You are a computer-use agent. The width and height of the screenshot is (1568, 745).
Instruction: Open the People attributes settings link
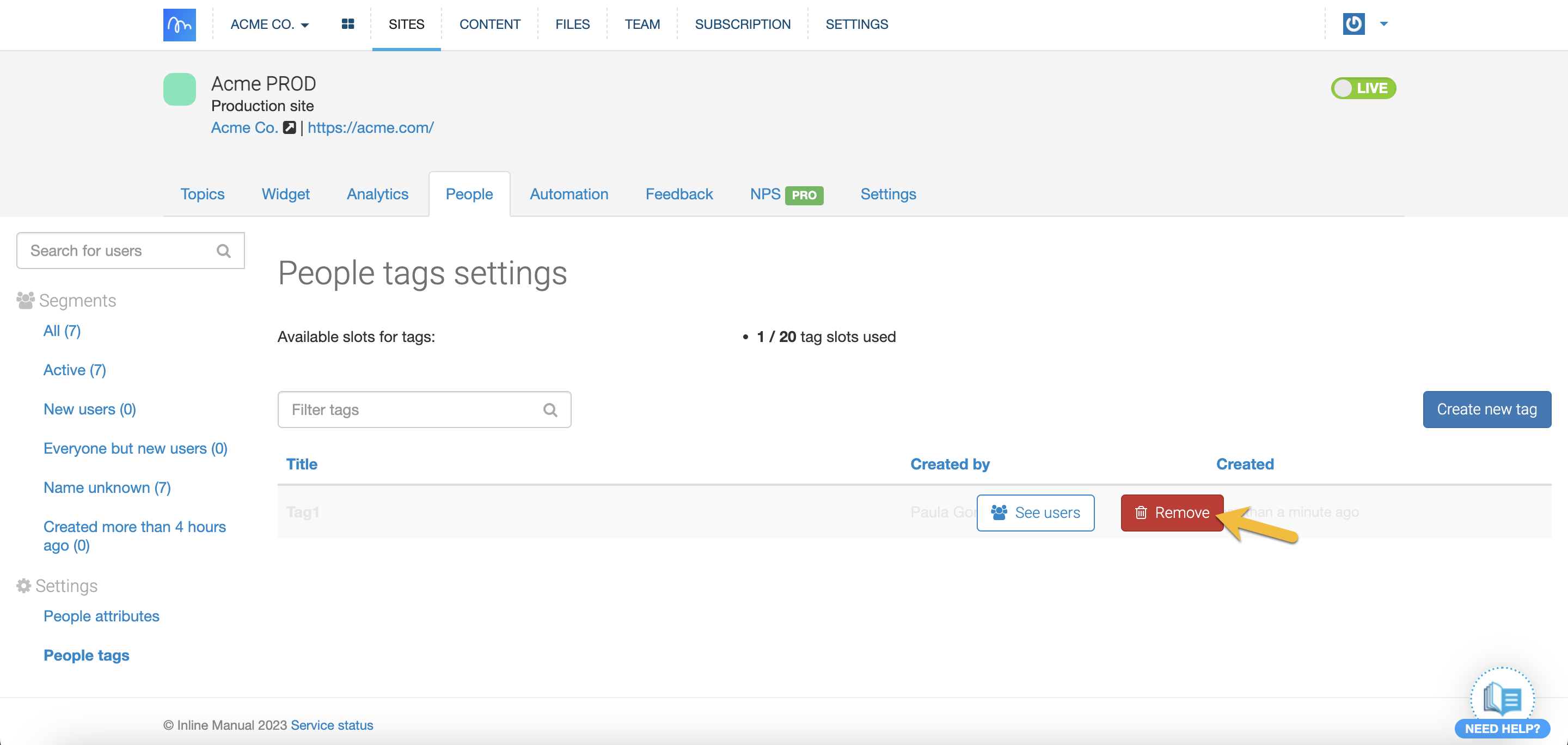pyautogui.click(x=101, y=616)
